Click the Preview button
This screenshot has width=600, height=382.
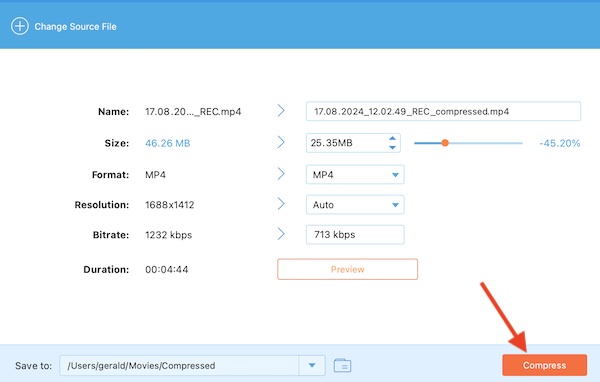point(347,269)
